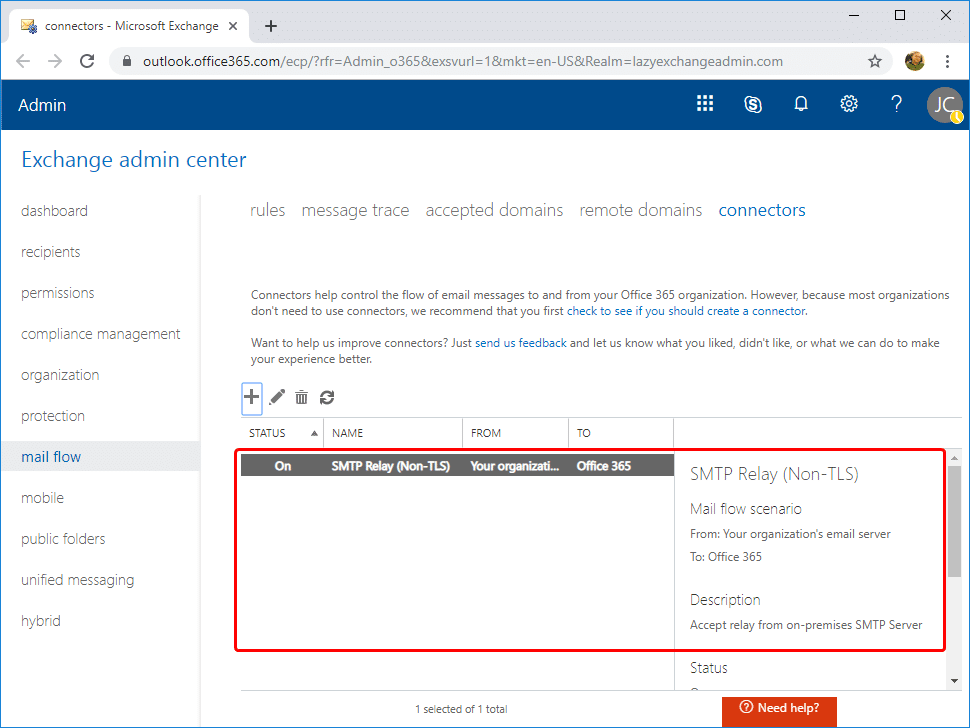Add a new connector with plus icon

pos(252,397)
